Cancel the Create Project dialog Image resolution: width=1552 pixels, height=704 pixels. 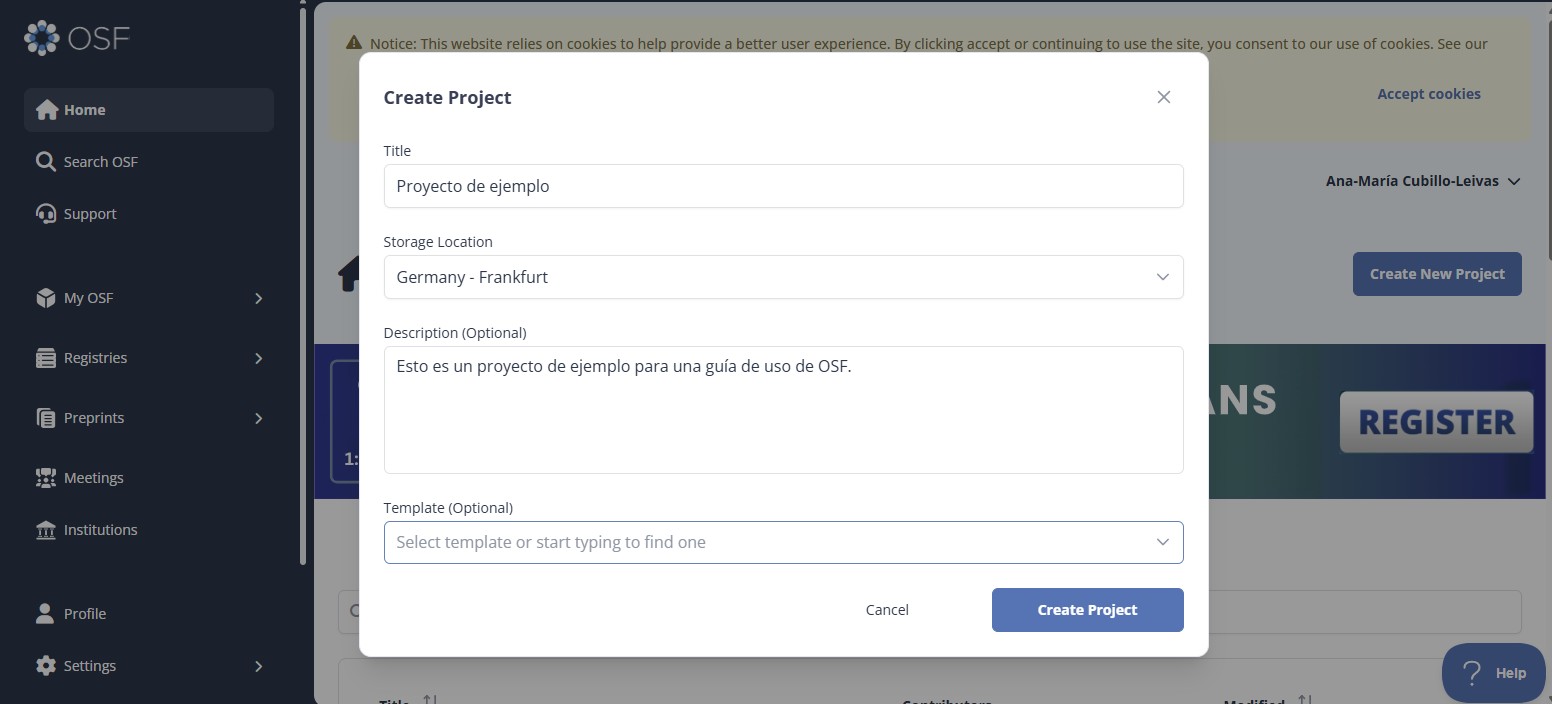click(x=887, y=610)
